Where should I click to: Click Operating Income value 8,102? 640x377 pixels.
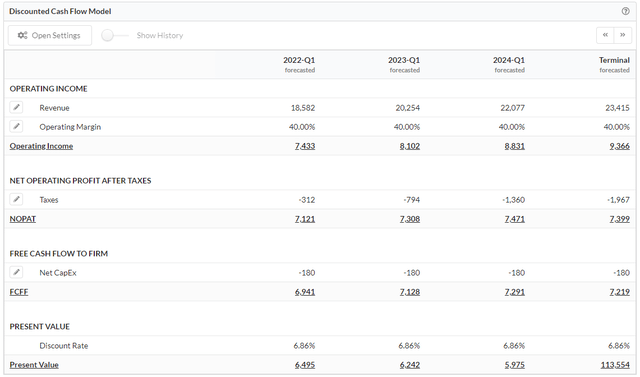(x=410, y=146)
